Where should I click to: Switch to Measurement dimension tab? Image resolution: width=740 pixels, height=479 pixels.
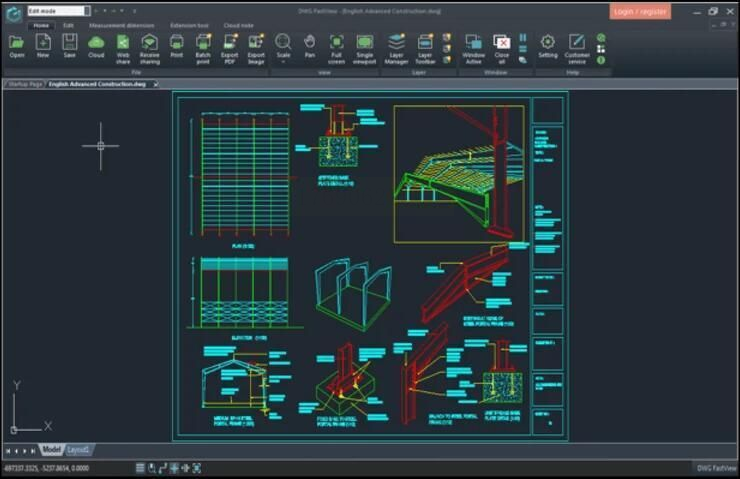click(x=121, y=25)
